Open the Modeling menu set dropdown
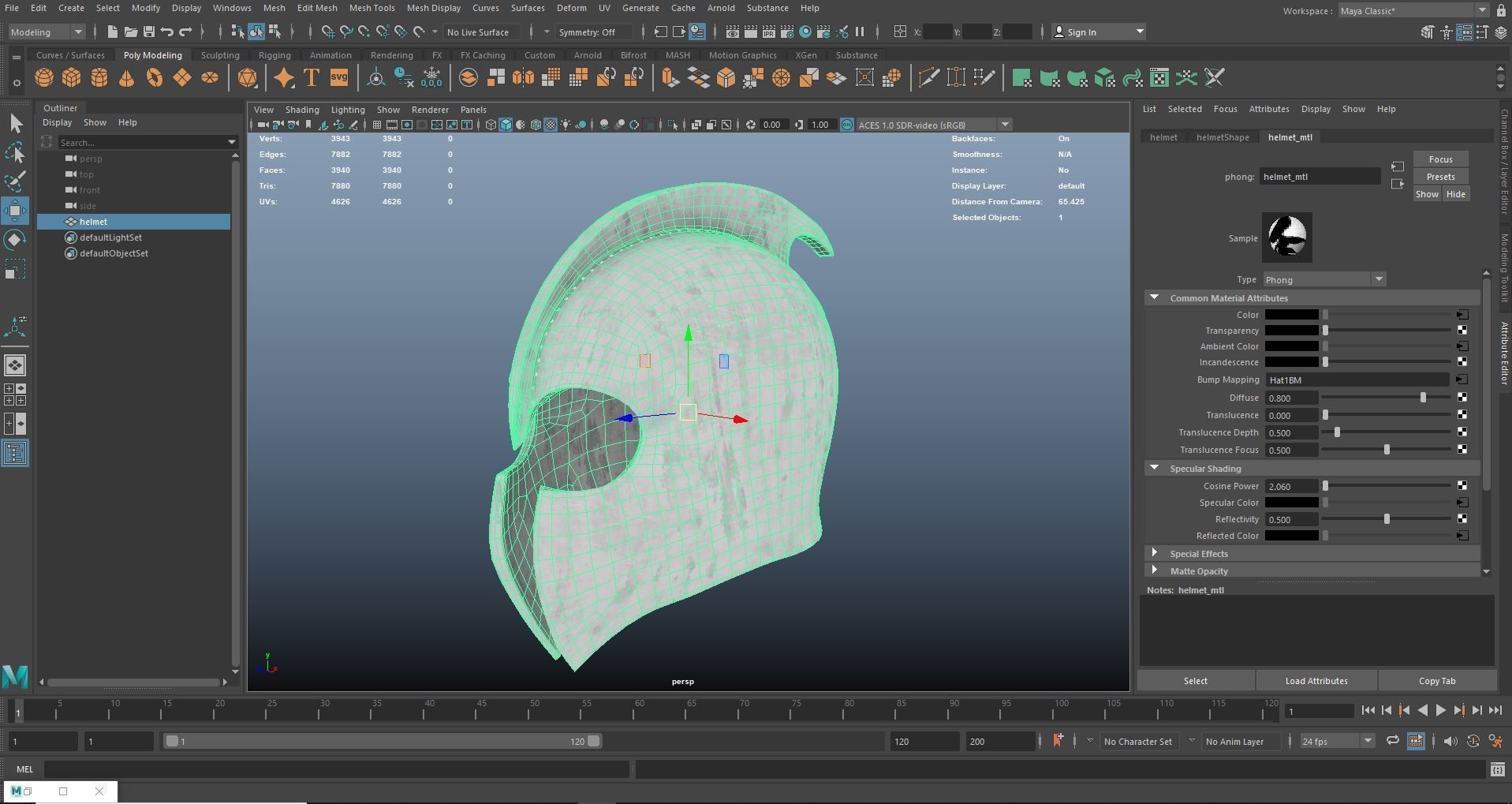This screenshot has width=1512, height=804. (x=46, y=32)
